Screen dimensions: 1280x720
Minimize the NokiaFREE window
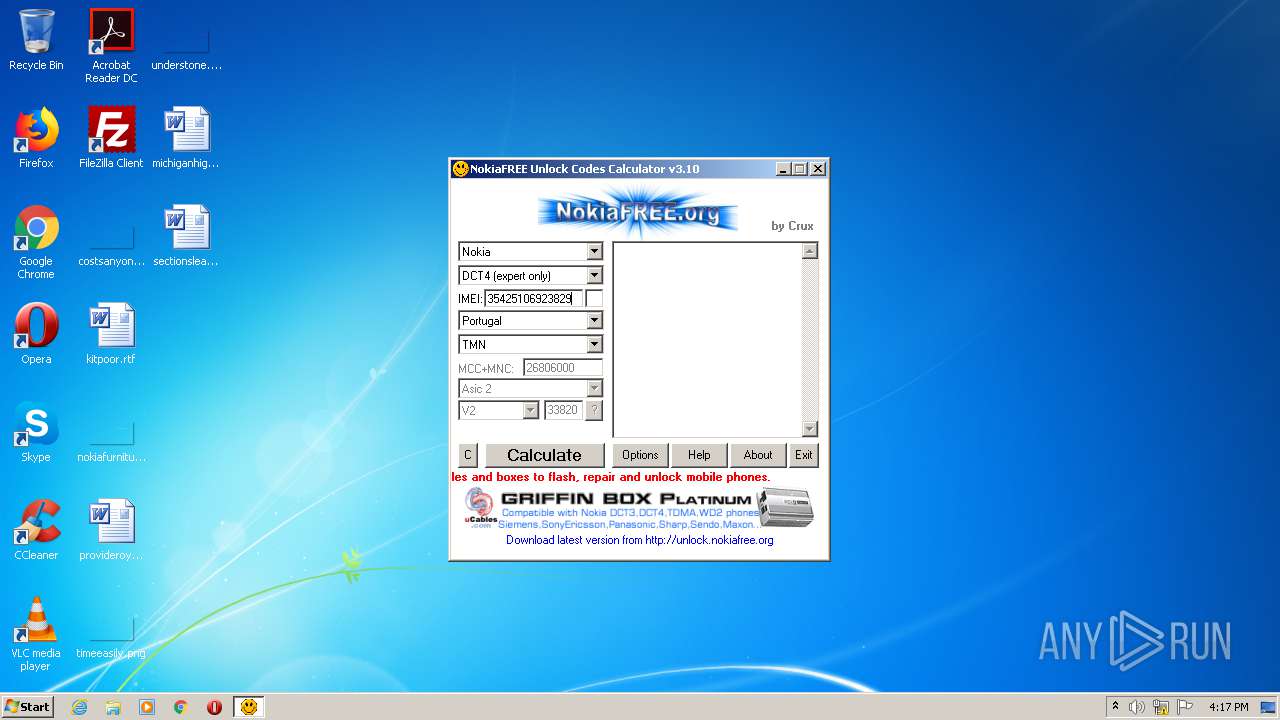pyautogui.click(x=783, y=169)
